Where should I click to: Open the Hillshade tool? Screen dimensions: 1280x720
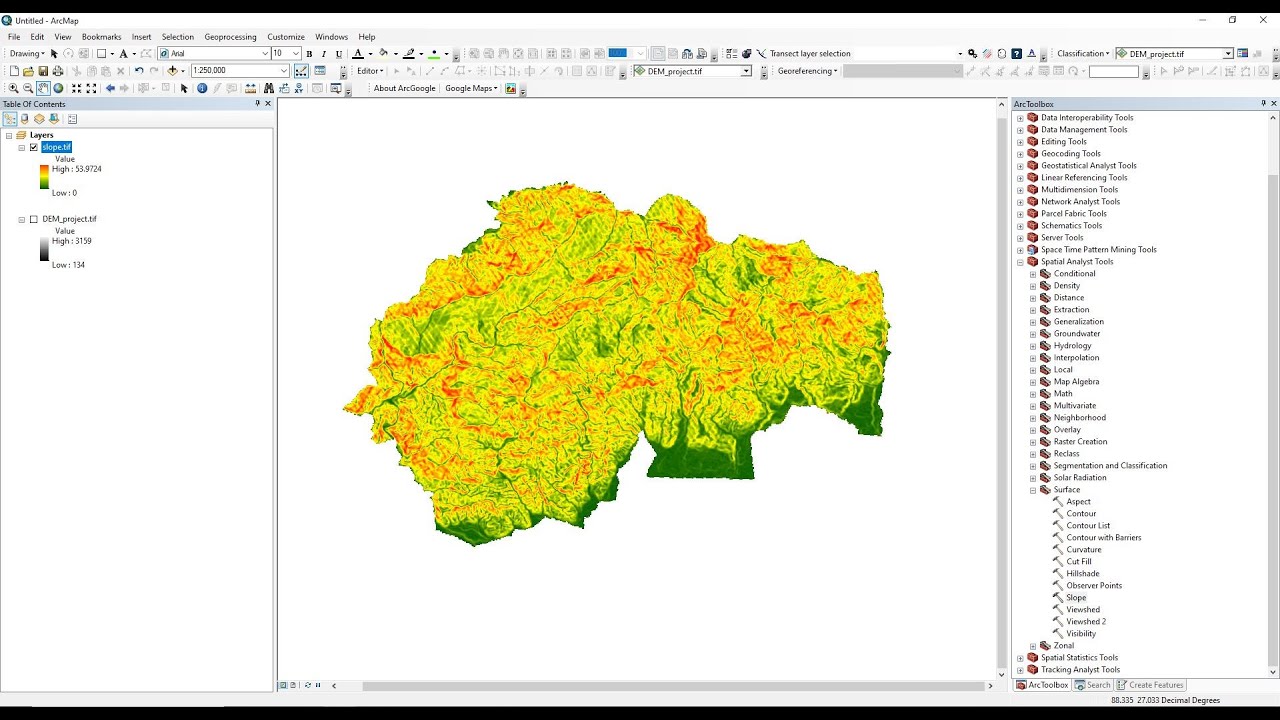pyautogui.click(x=1082, y=574)
